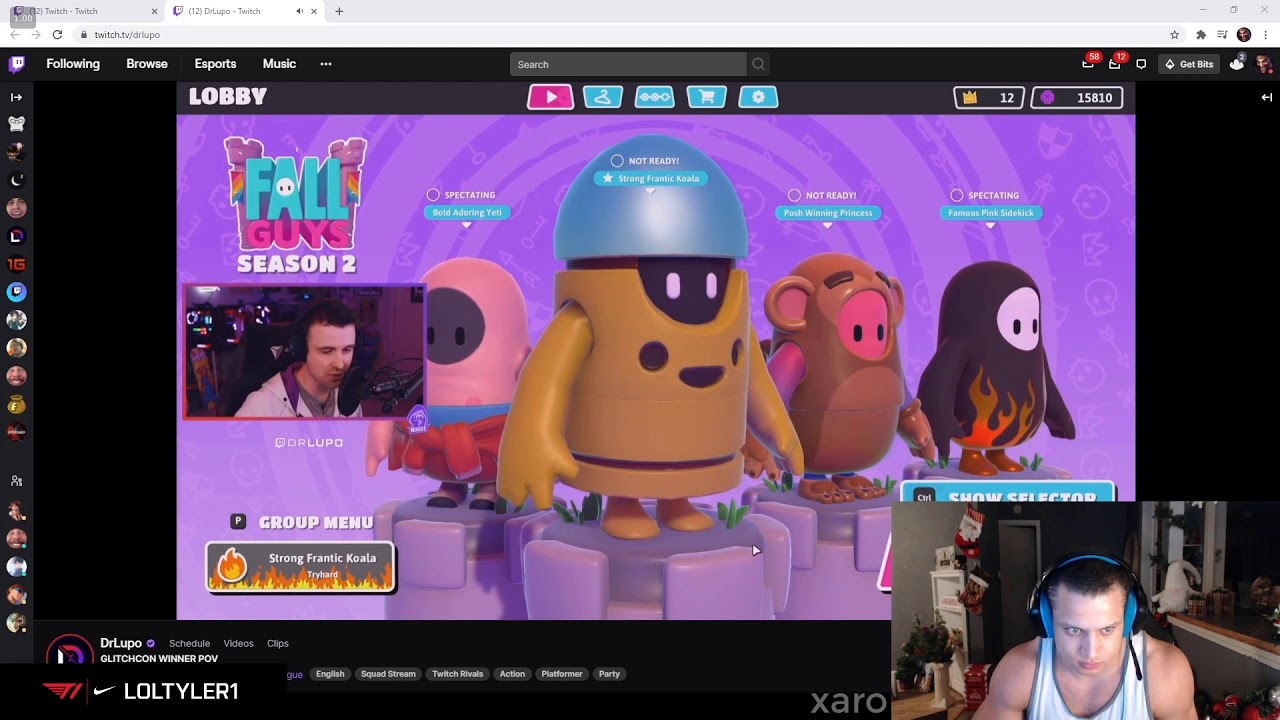This screenshot has height=720, width=1280.
Task: Open the Whispers chat icon
Action: pyautogui.click(x=1141, y=64)
